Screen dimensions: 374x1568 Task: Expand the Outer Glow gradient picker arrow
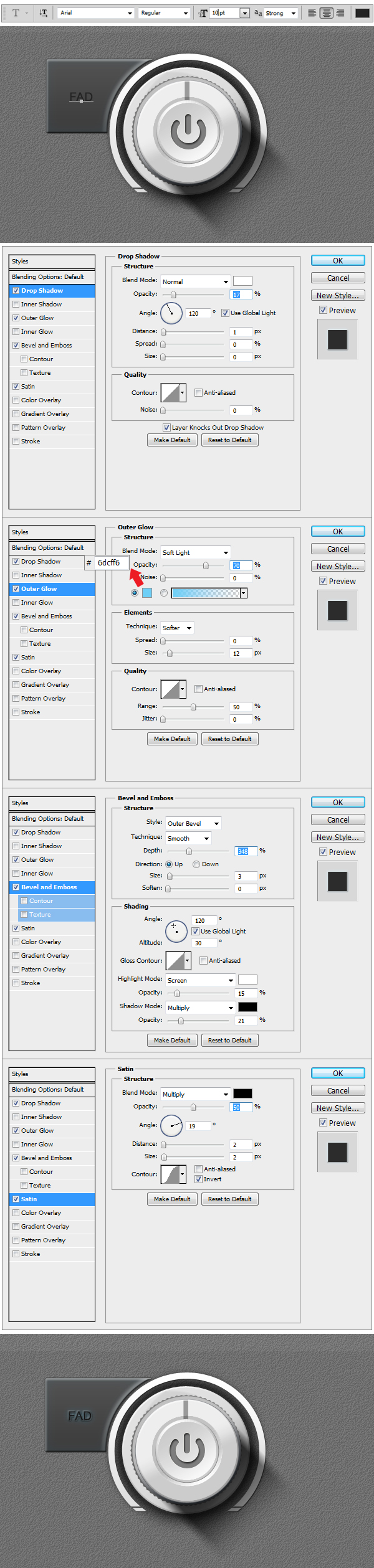point(244,593)
